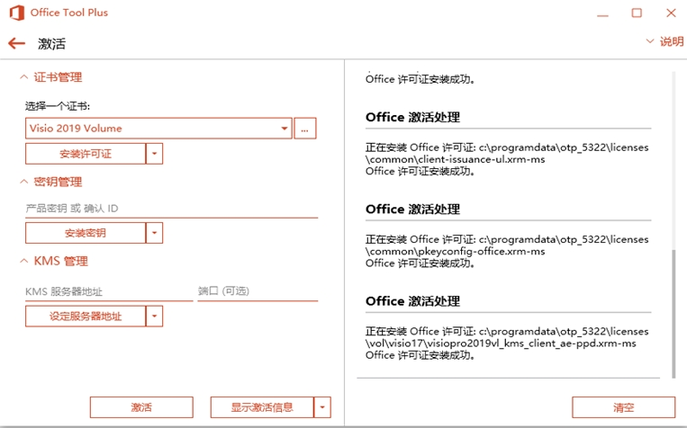Focus the 产品密钥 或 确认 ID field
Viewport: 687px width, 428px height.
coord(171,209)
